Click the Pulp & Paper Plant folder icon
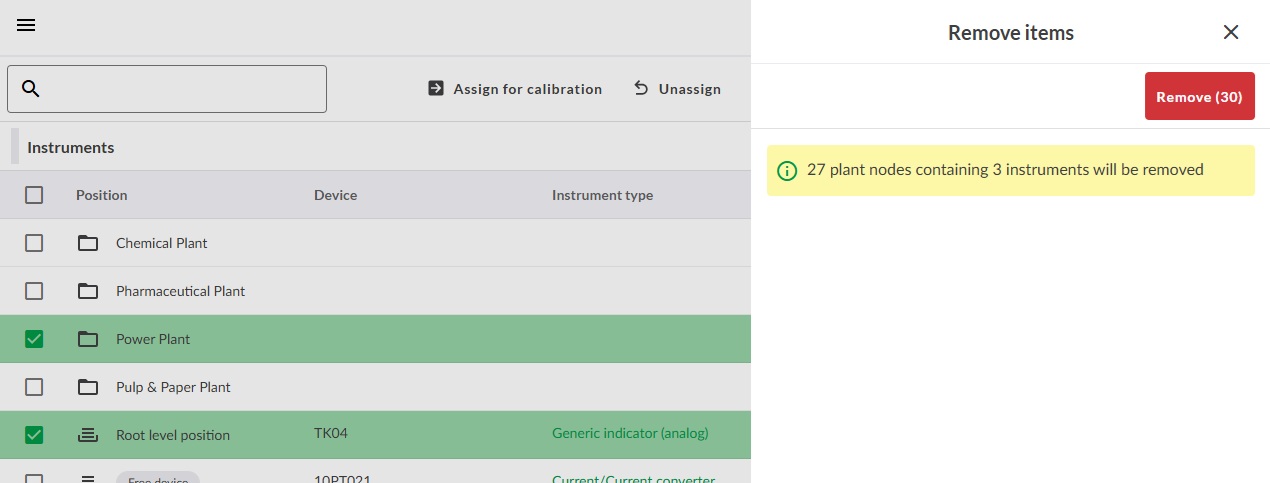Viewport: 1270px width, 483px height. [x=88, y=387]
